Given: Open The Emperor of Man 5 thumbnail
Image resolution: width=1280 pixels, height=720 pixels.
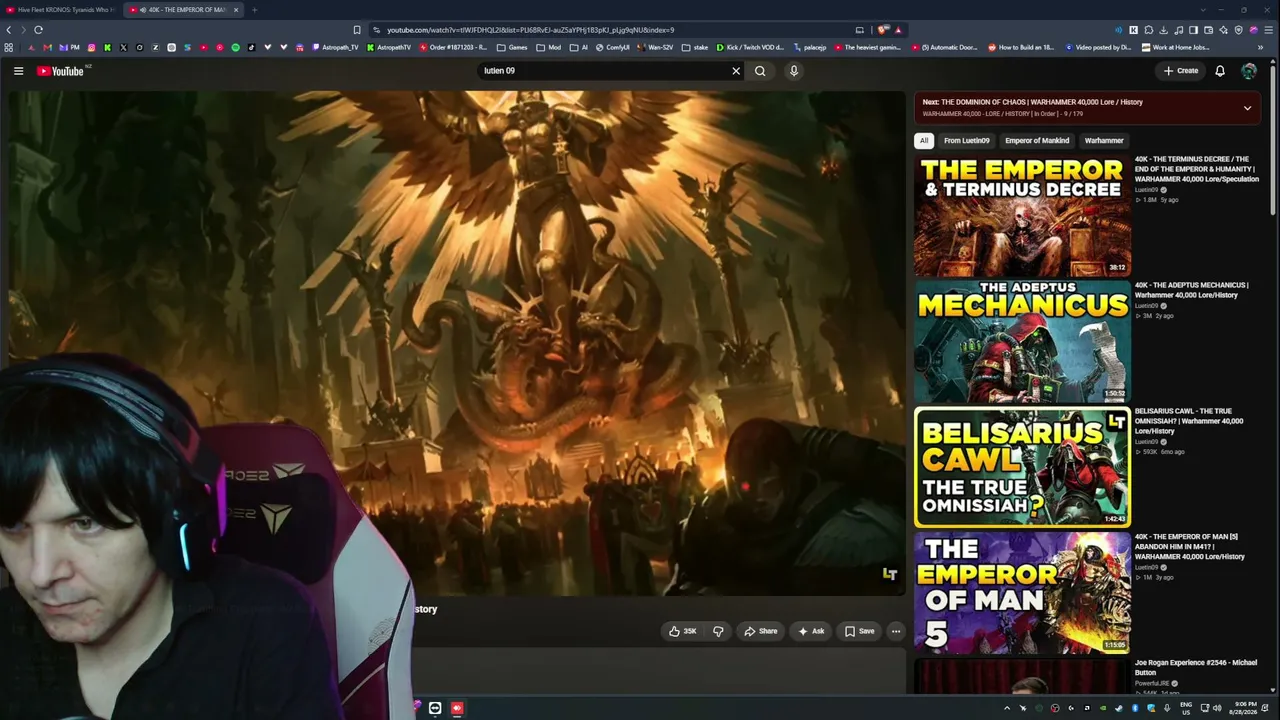Looking at the screenshot, I should point(1022,593).
